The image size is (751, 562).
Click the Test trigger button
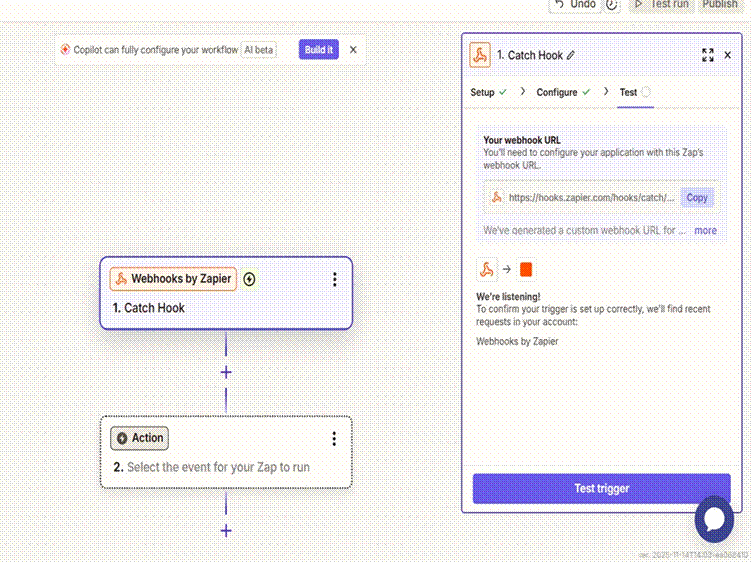tap(601, 488)
